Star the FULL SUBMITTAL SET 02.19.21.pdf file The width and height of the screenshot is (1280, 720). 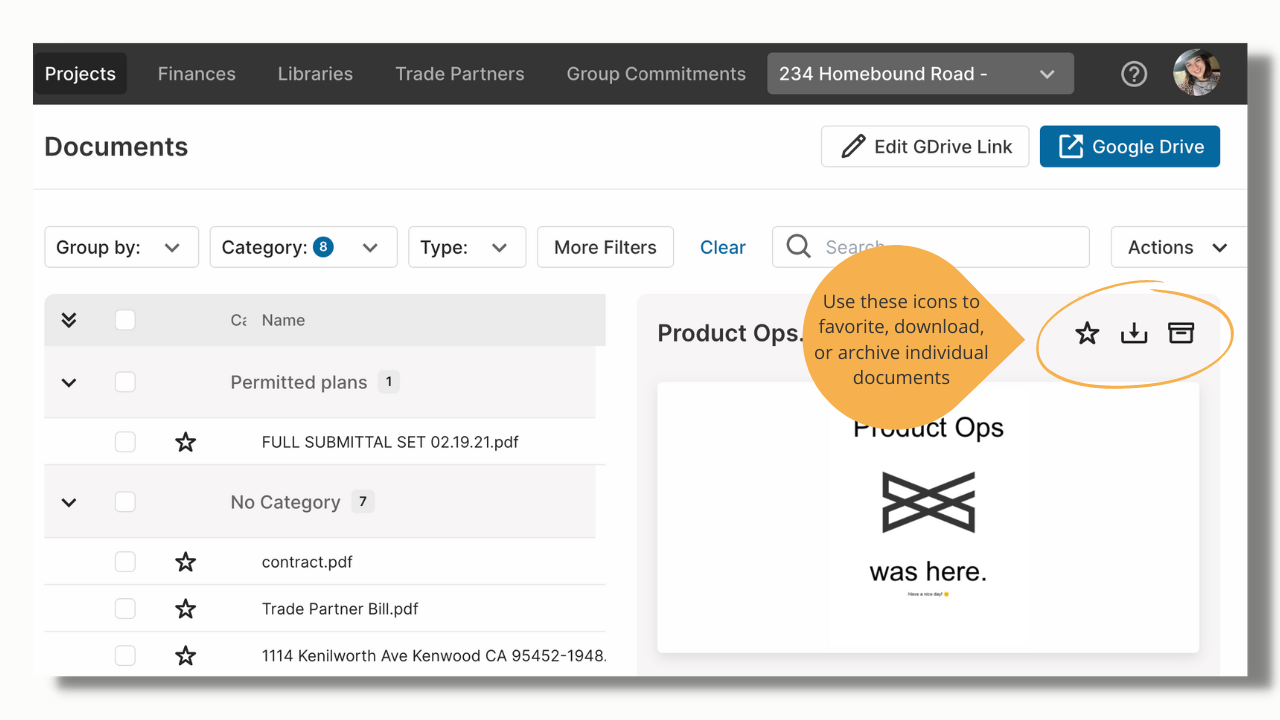point(185,442)
